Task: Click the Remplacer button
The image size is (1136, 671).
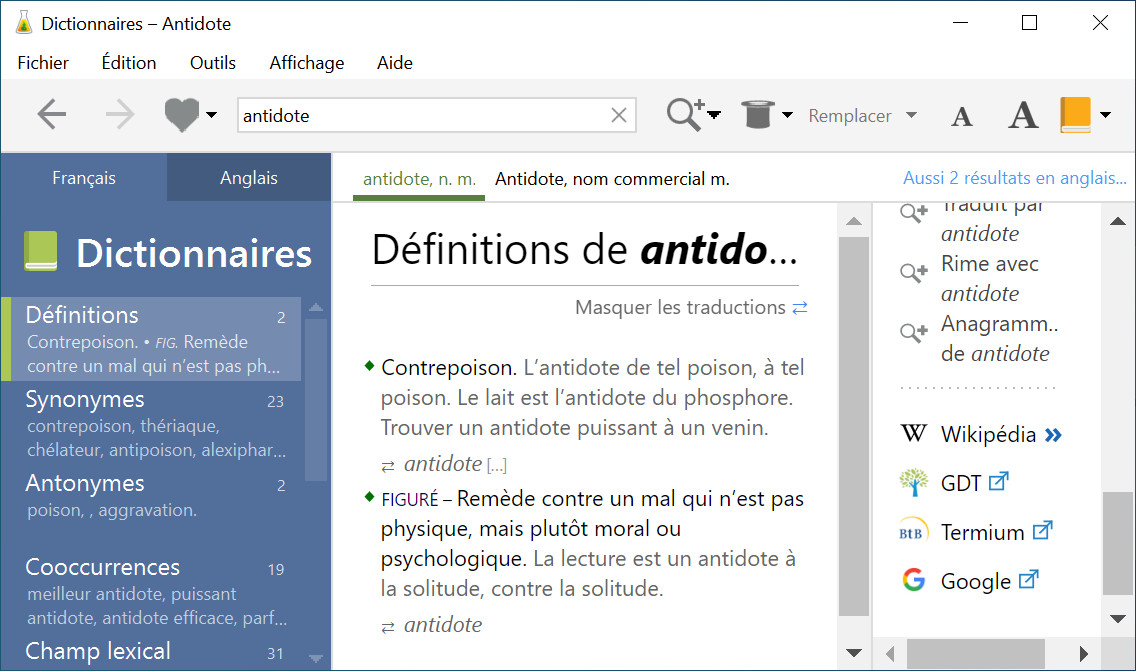Action: 850,116
